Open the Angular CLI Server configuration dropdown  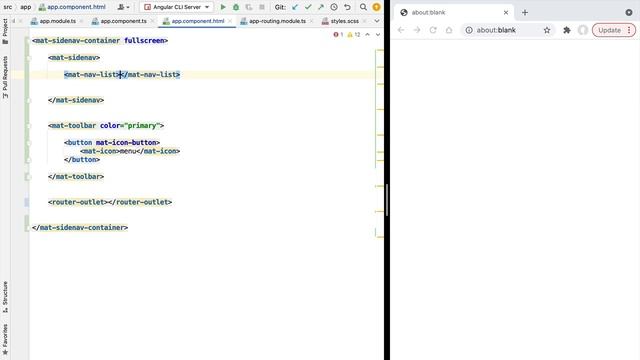(176, 7)
